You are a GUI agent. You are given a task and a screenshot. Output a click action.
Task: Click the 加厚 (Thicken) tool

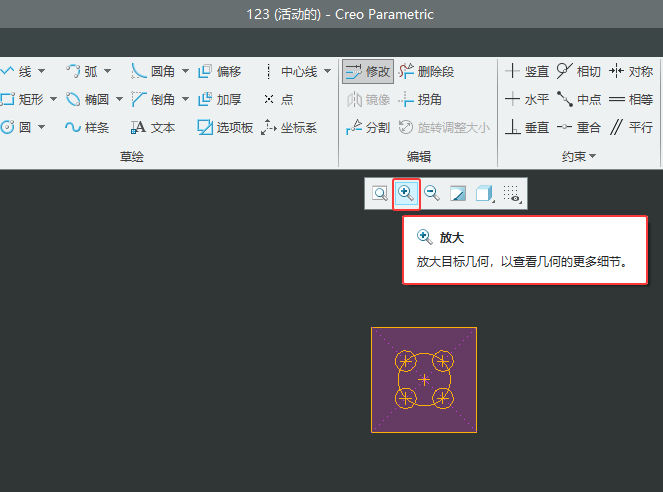pyautogui.click(x=219, y=100)
